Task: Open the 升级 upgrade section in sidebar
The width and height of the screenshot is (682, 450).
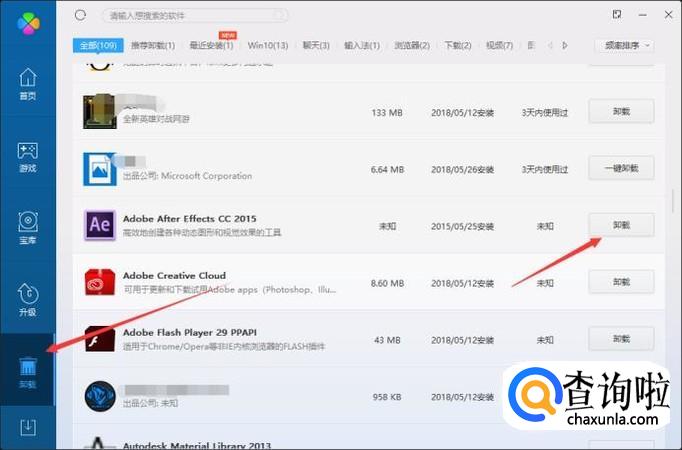Action: point(27,300)
